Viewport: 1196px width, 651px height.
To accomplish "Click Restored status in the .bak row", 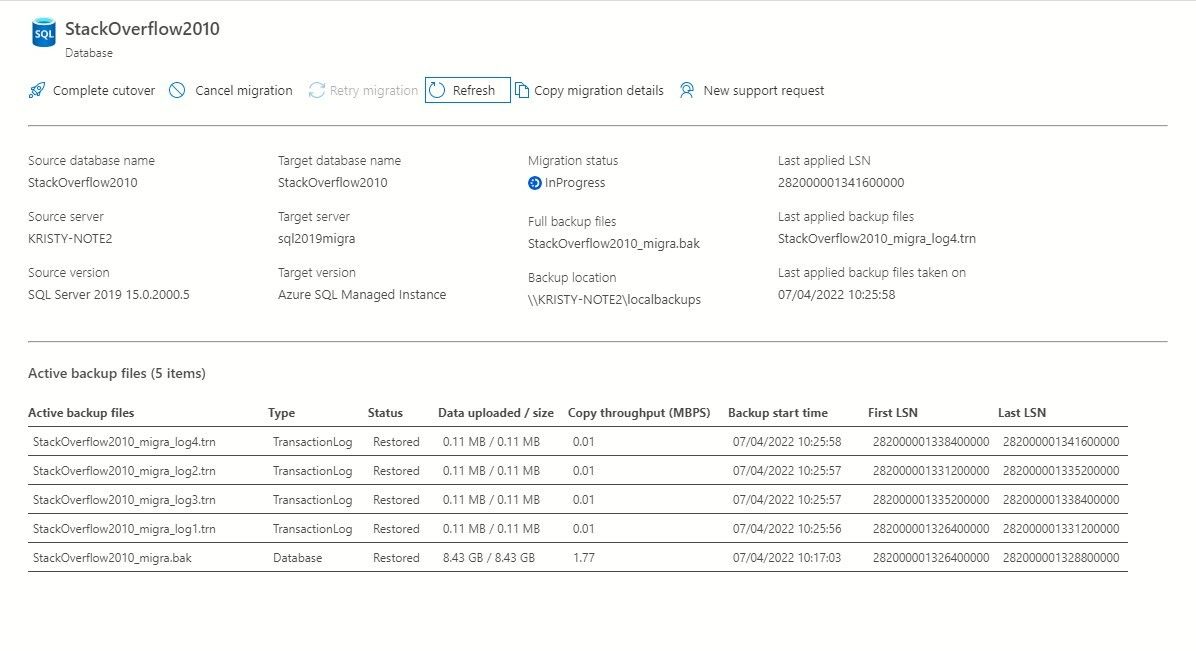I will click(396, 558).
